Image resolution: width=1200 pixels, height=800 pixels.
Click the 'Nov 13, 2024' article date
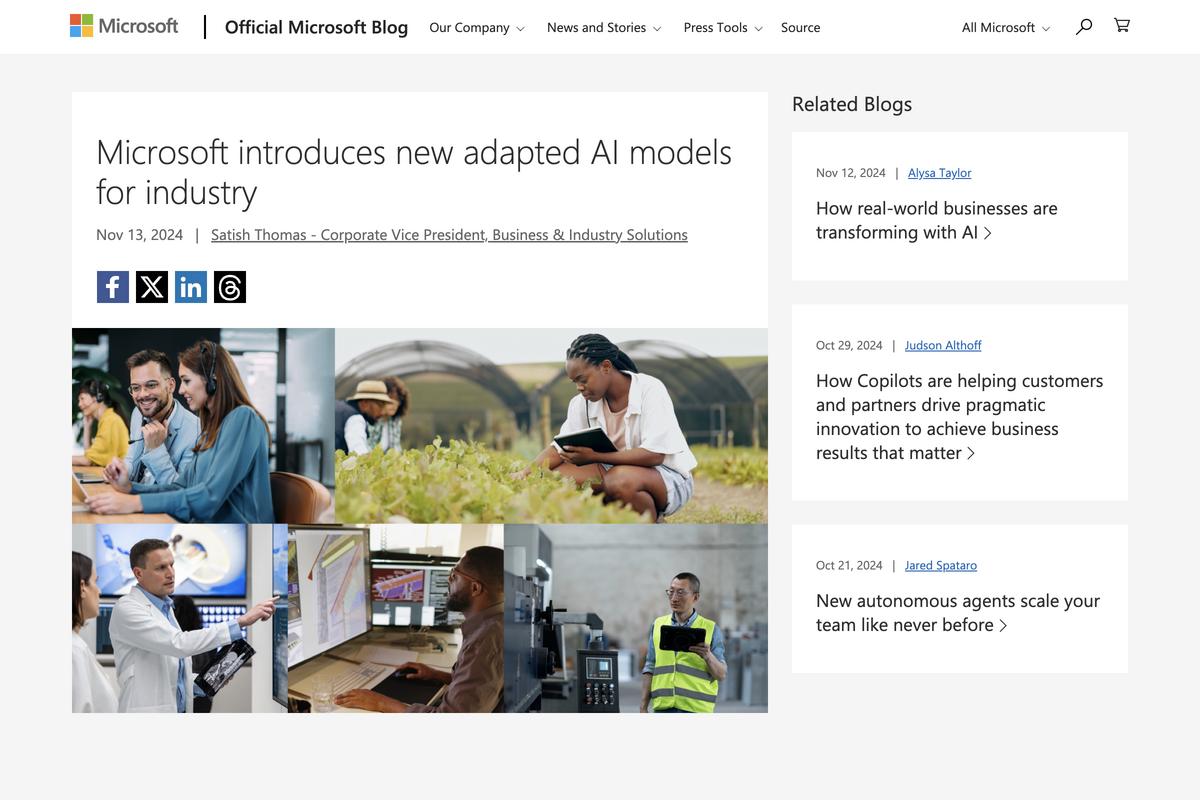coord(140,235)
